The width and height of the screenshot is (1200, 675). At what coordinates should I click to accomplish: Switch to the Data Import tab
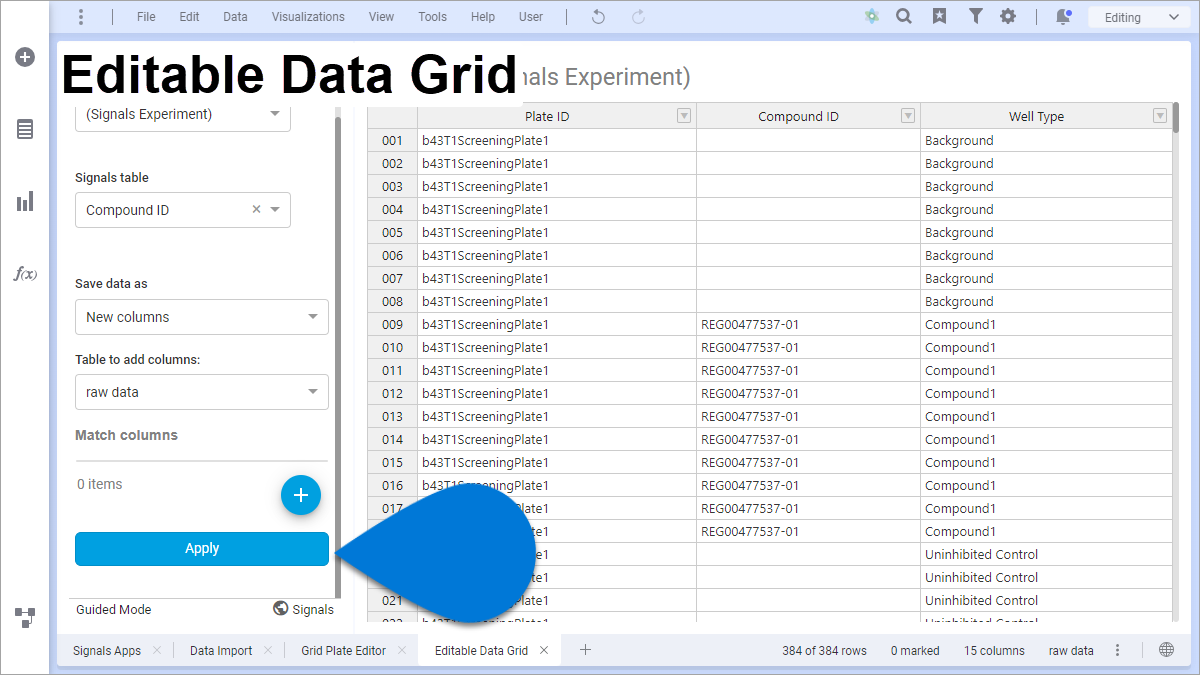(221, 651)
